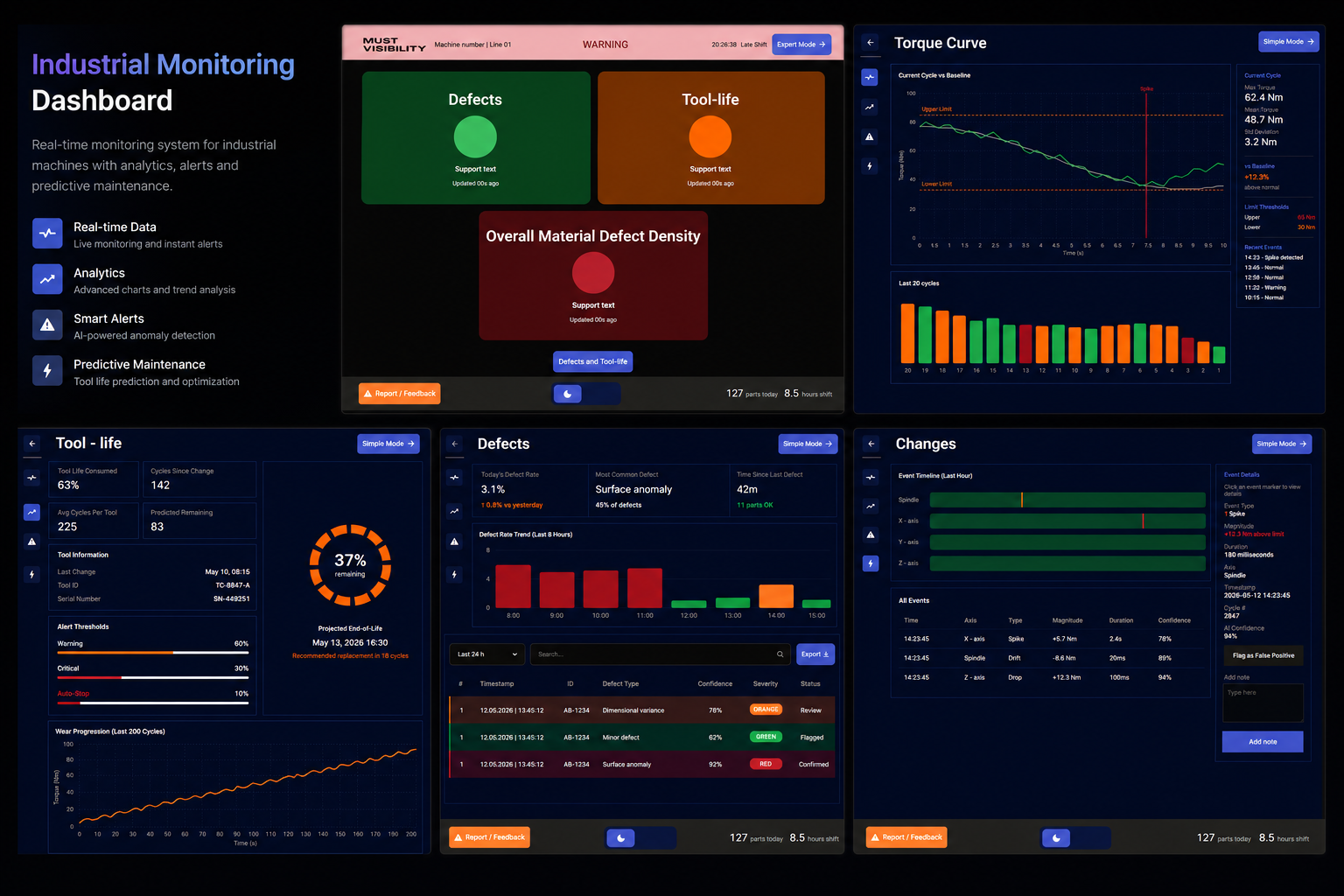Screen dimensions: 1344x896
Task: Select the orange marker on Spindle timeline
Action: pyautogui.click(x=1021, y=500)
